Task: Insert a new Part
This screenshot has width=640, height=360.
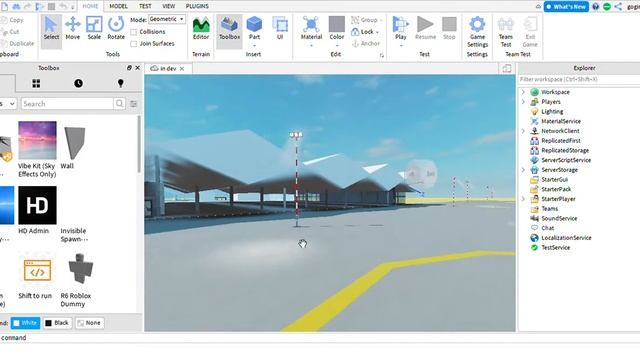Action: (x=254, y=29)
